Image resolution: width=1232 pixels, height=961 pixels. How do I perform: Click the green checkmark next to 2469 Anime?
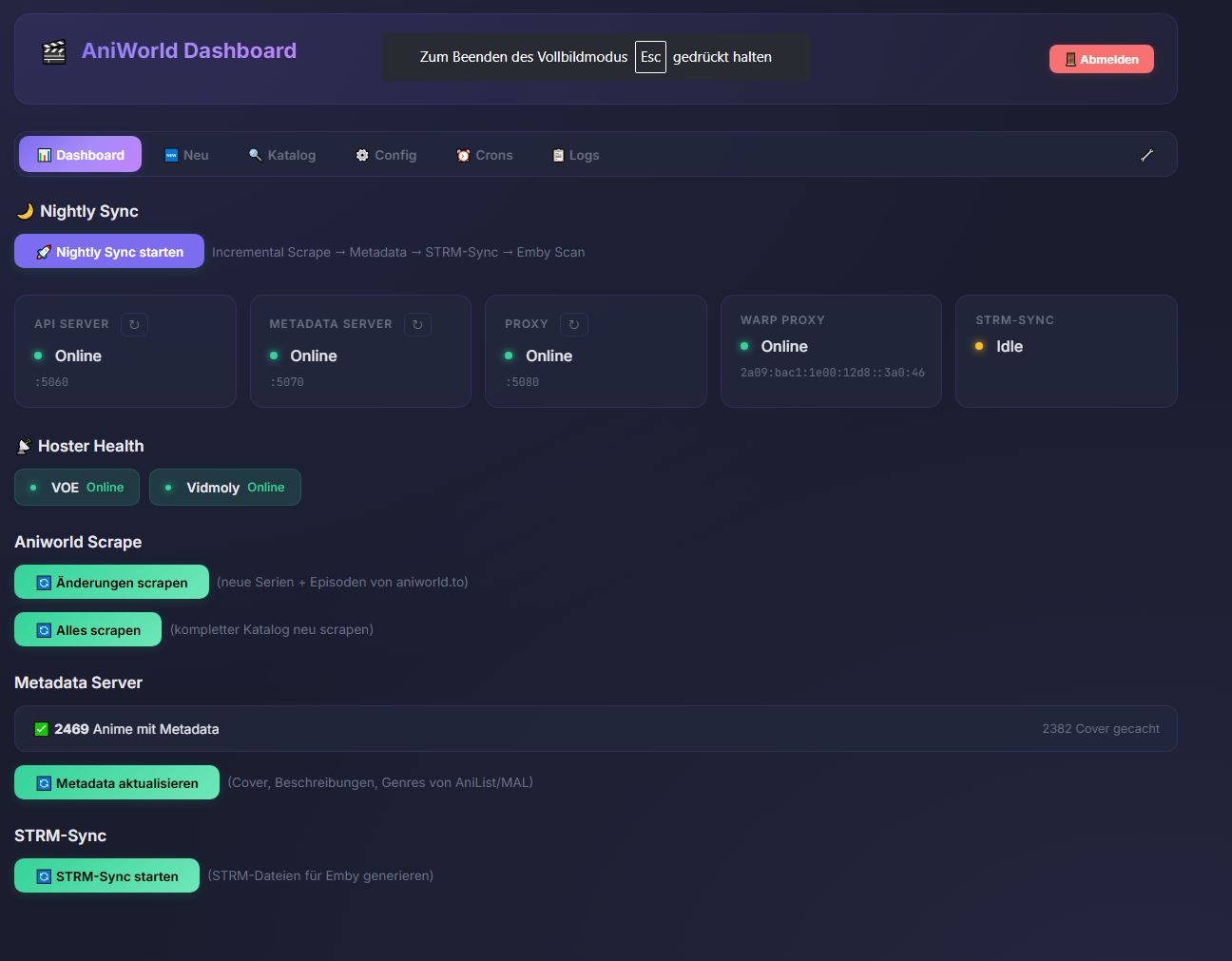pyautogui.click(x=41, y=729)
